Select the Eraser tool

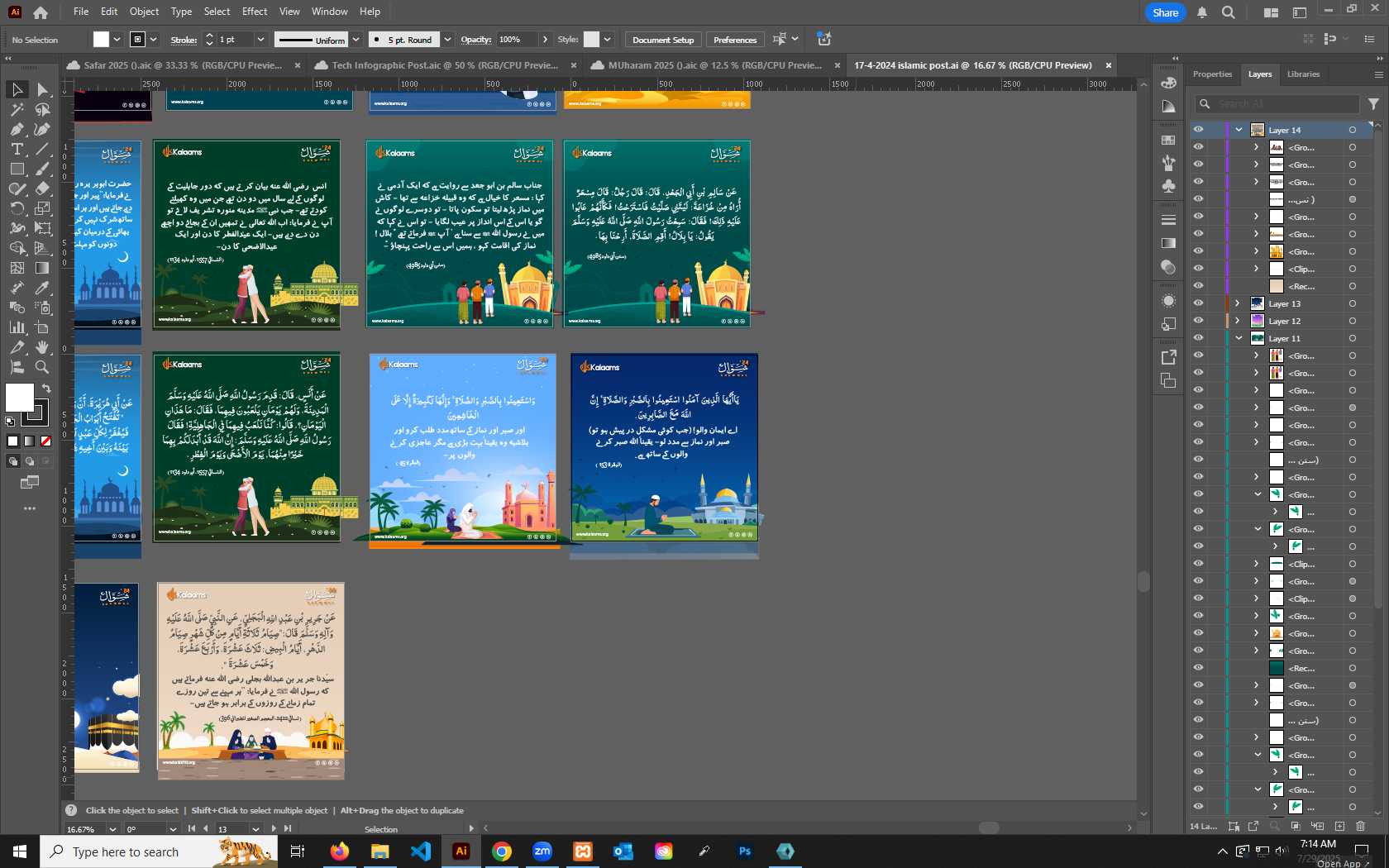pyautogui.click(x=42, y=188)
